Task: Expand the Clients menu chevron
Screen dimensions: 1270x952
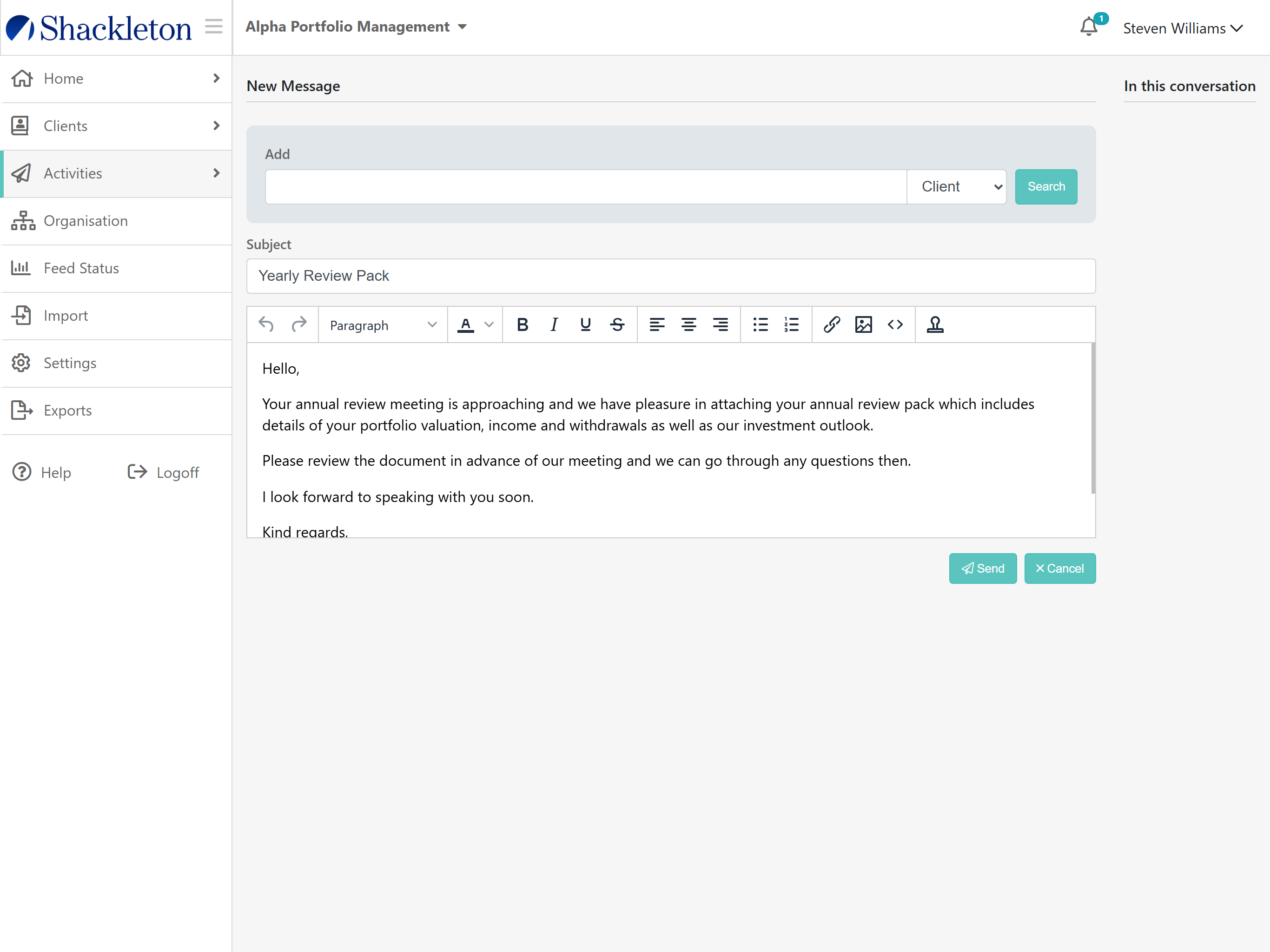Action: pyautogui.click(x=217, y=126)
